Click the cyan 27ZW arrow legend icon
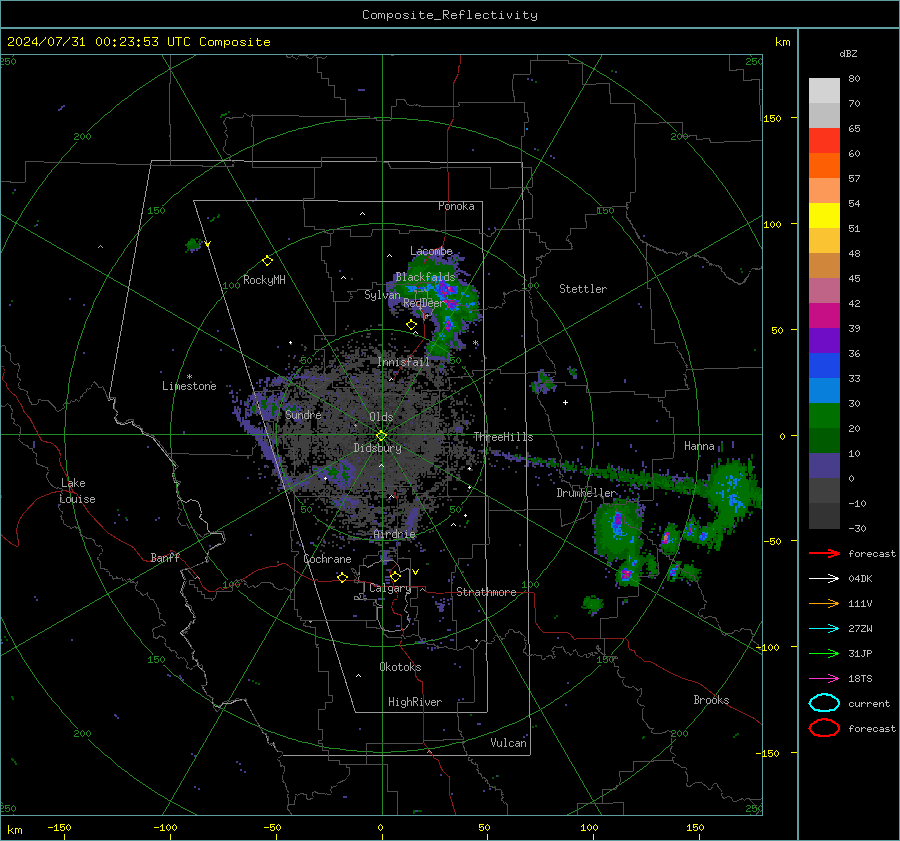Screen dimensions: 900x841 pos(824,629)
